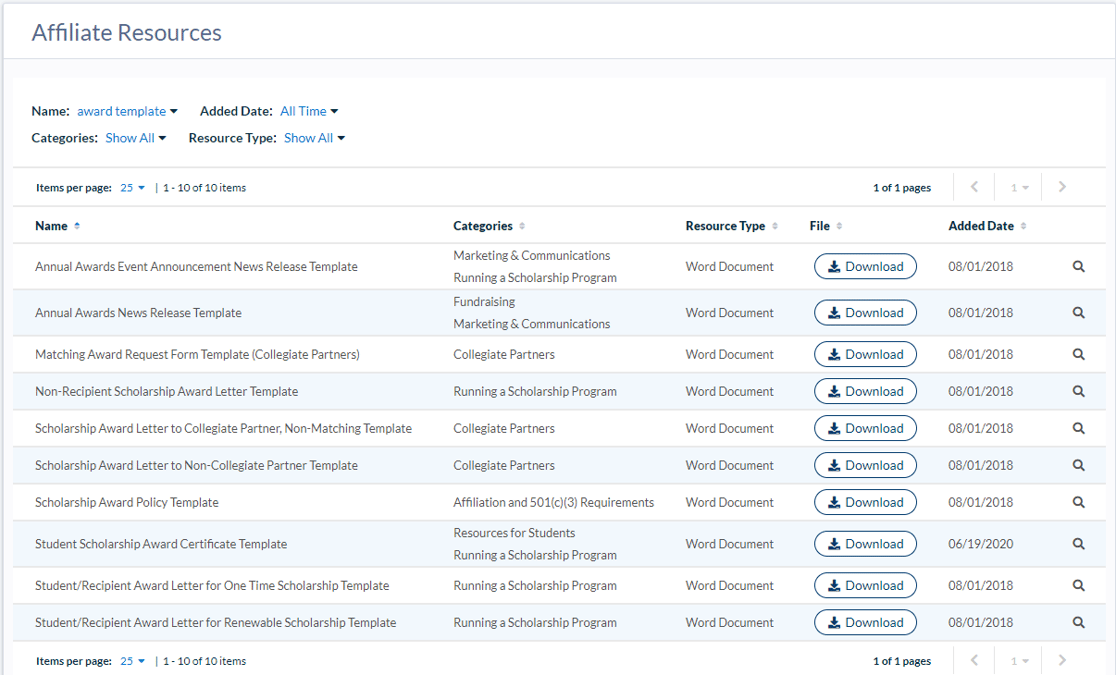Image resolution: width=1116 pixels, height=675 pixels.
Task: Change top Items per page value 25
Action: 132,188
